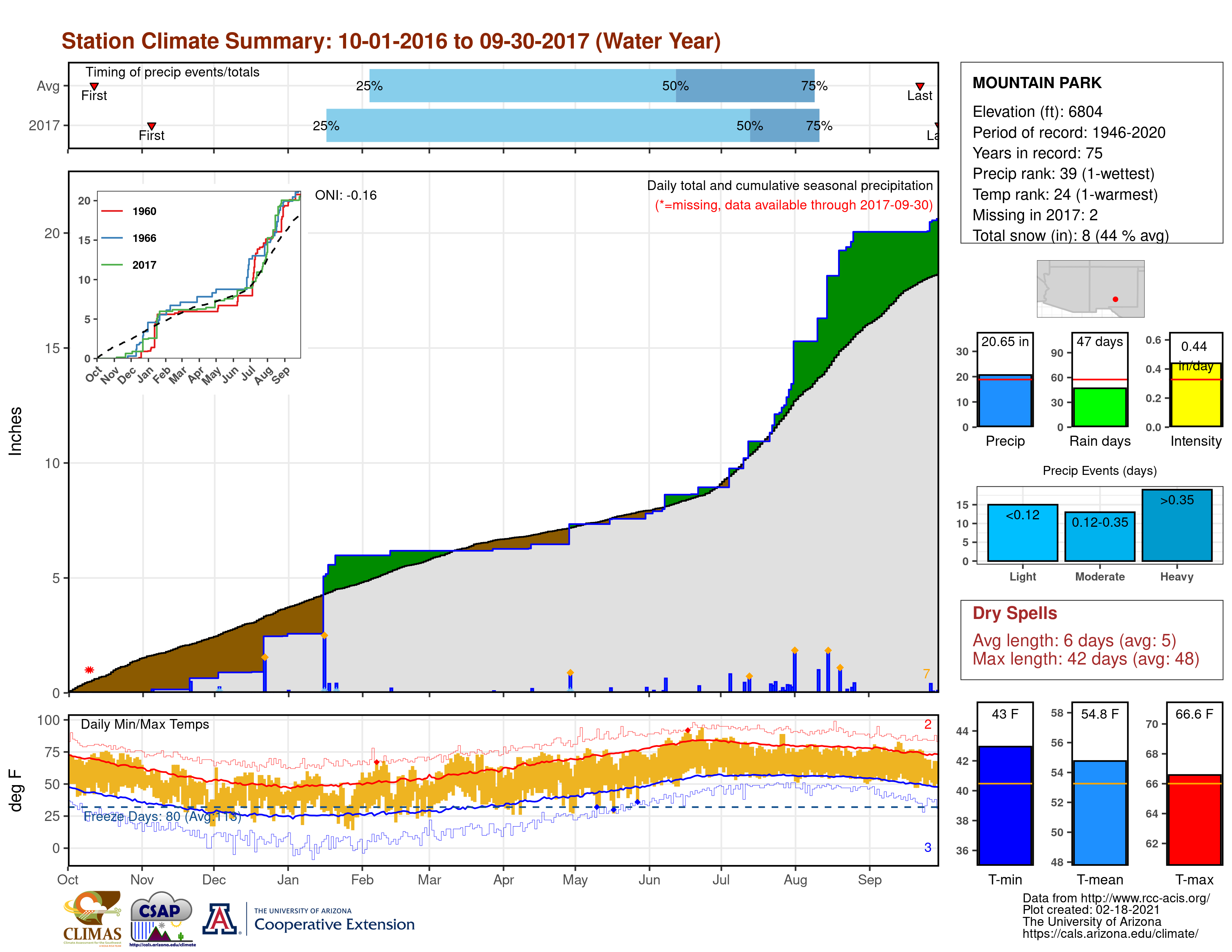Click the Dry Spells heading
Image resolution: width=1232 pixels, height=952 pixels.
[x=1014, y=613]
